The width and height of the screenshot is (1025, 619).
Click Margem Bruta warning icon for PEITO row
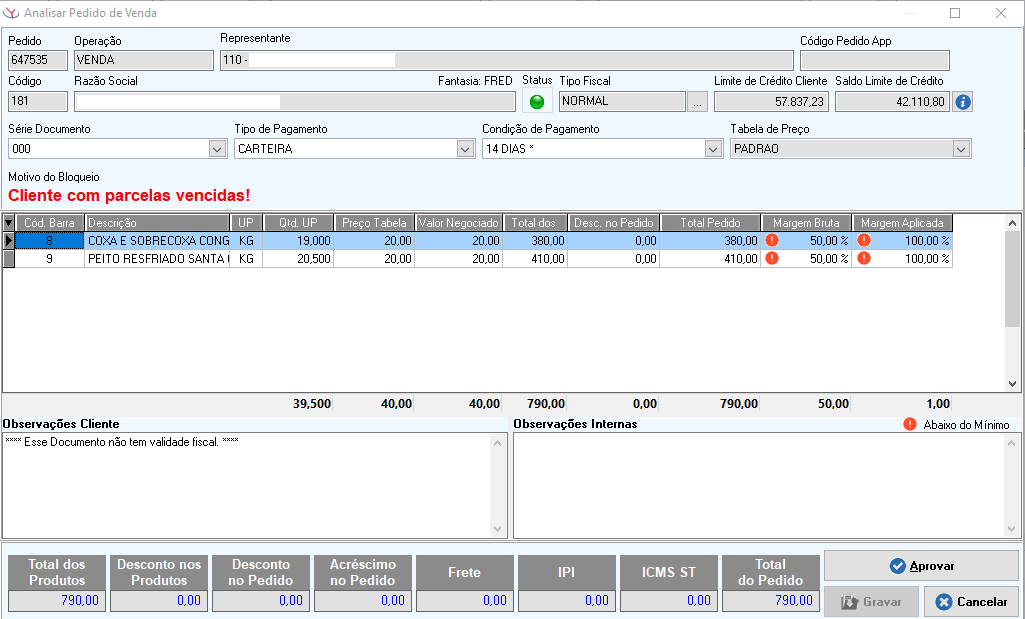[772, 258]
